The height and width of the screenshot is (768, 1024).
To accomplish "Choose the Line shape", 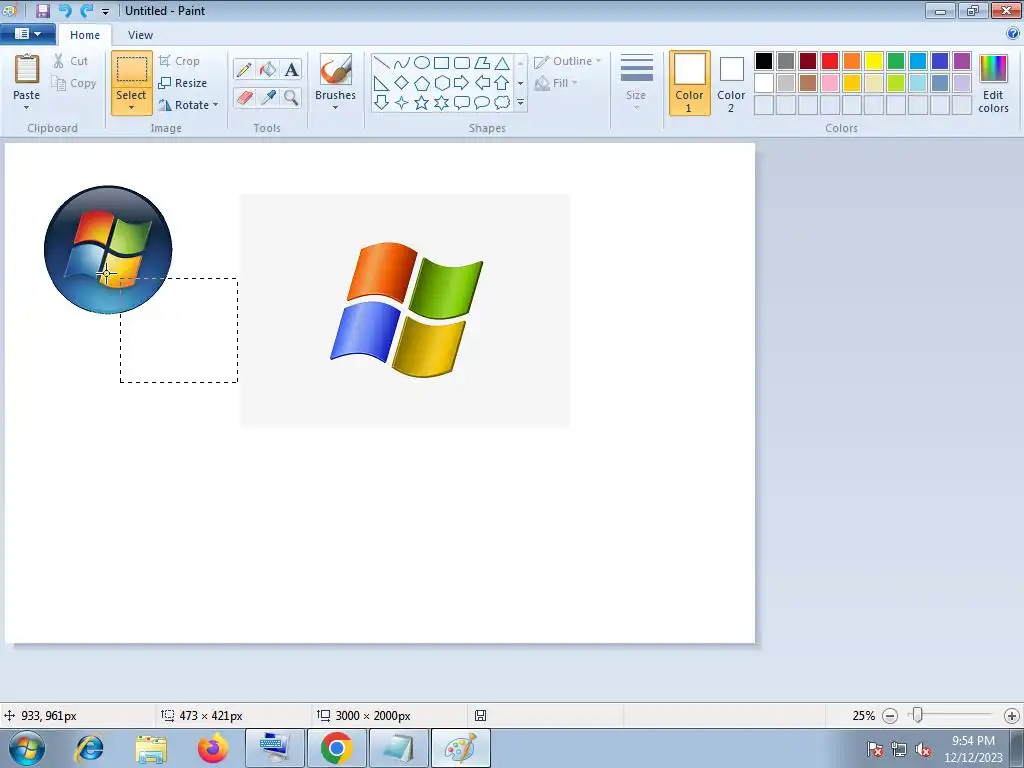I will pyautogui.click(x=382, y=63).
